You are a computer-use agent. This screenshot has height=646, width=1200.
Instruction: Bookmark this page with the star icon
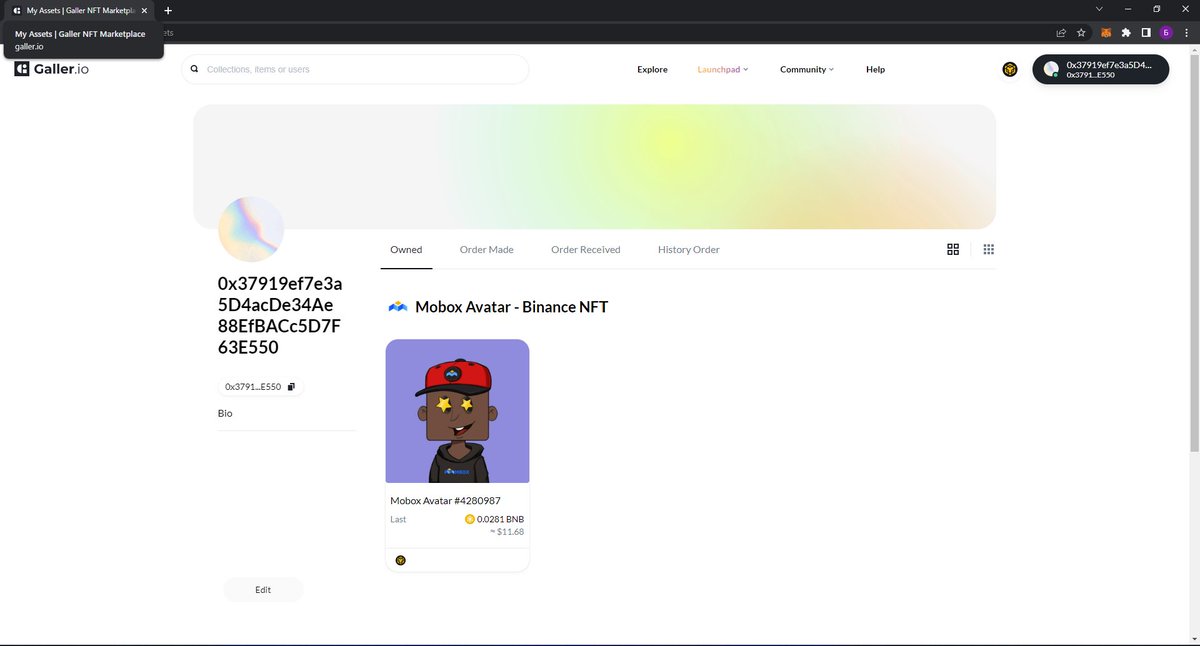1081,32
